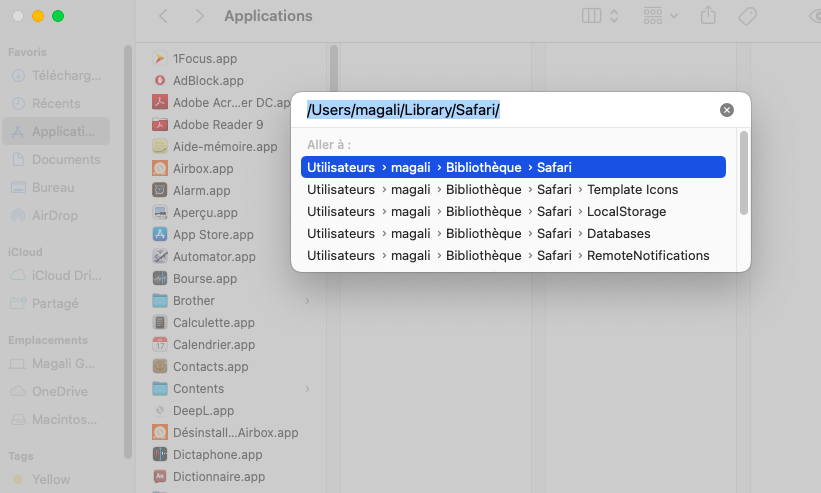Screen dimensions: 821x493
Task: Click the Aperçu.app icon
Action: pyautogui.click(x=160, y=212)
